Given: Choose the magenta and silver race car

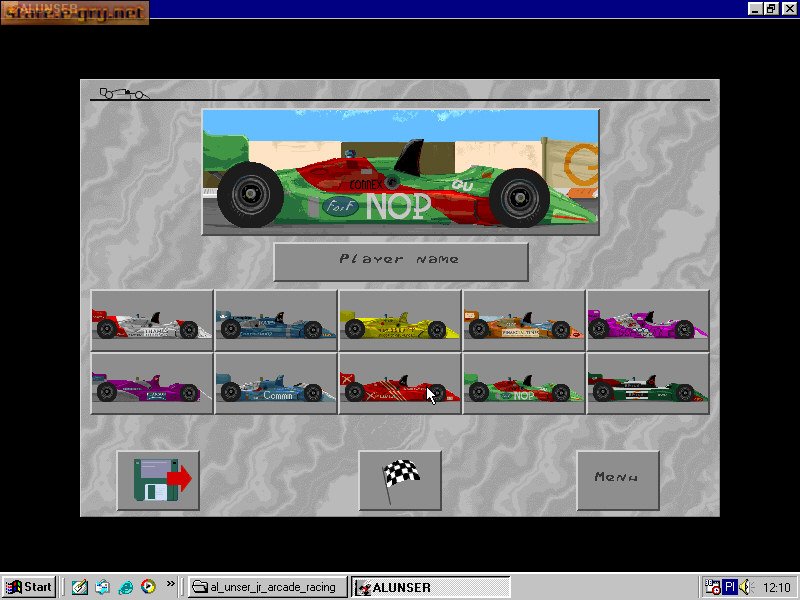Looking at the screenshot, I should (x=648, y=320).
